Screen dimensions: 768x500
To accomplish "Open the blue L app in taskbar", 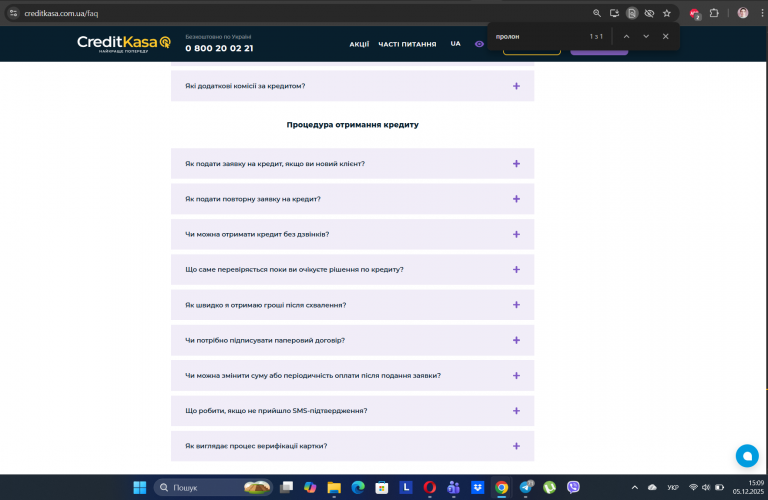I will coord(406,487).
